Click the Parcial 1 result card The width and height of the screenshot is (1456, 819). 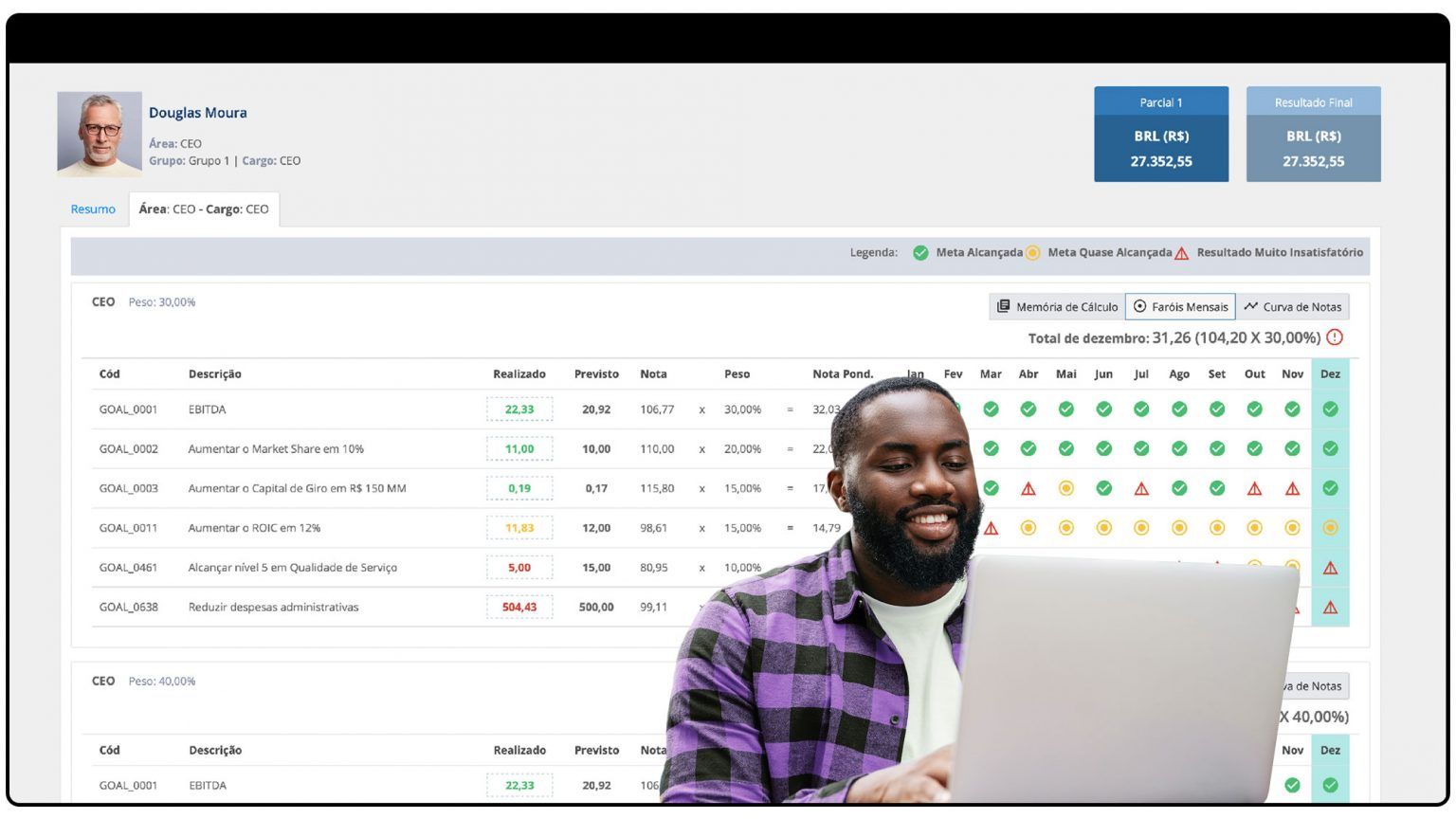pos(1161,134)
